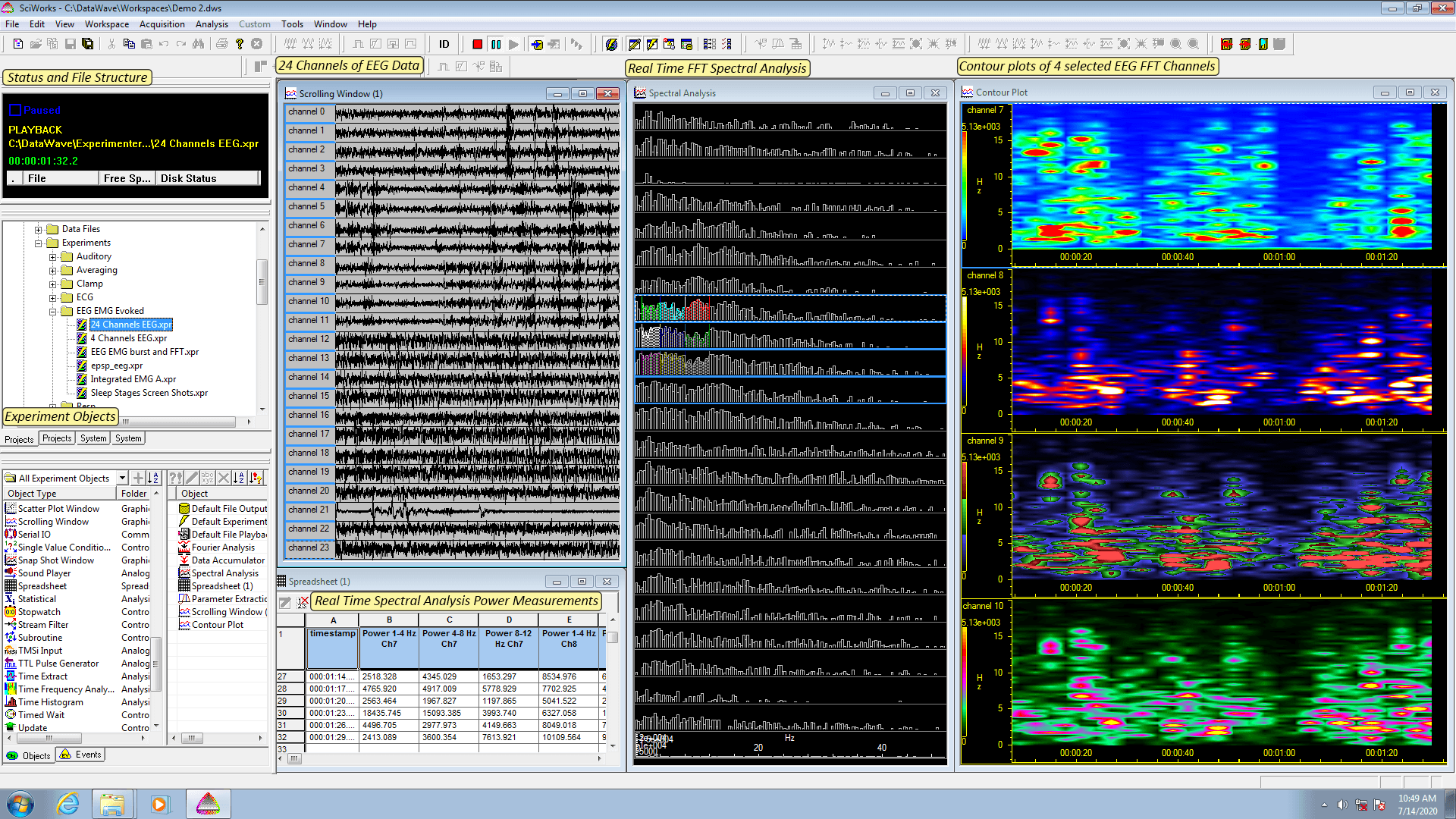Switch to the Objects tab
1456x819 pixels.
(29, 755)
